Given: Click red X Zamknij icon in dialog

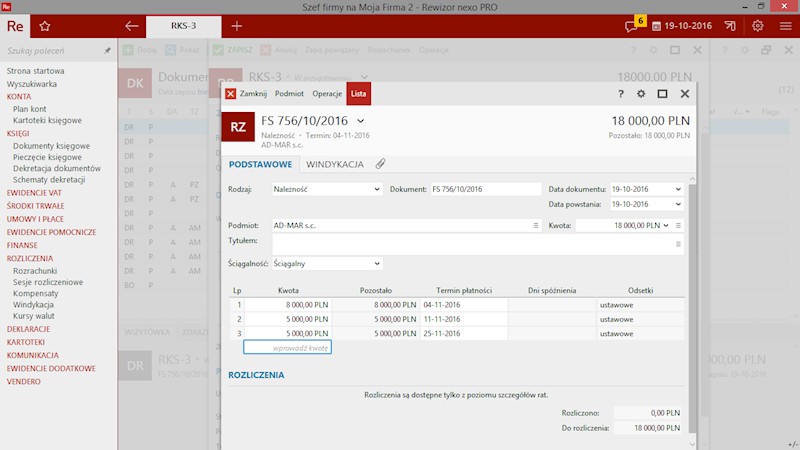Looking at the screenshot, I should pos(231,93).
